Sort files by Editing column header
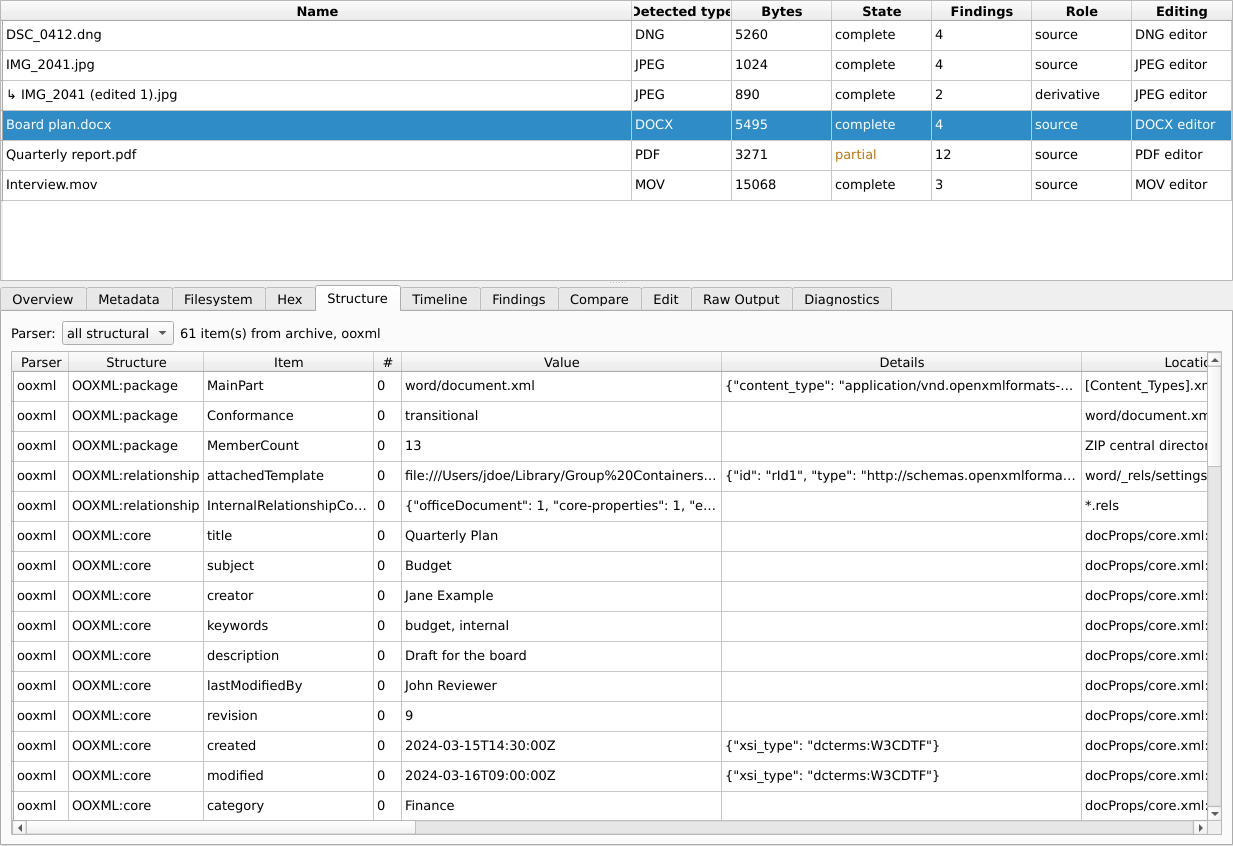 (x=1181, y=11)
